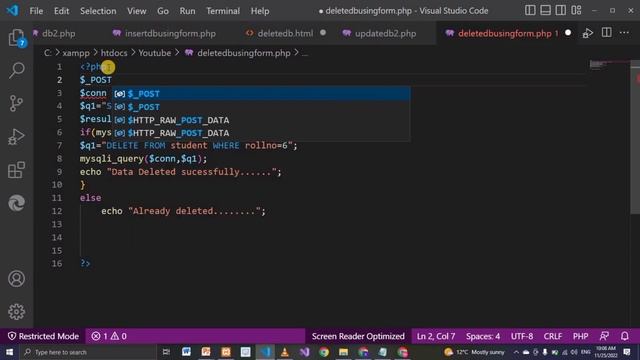Split the editor to the right
640x360 pixels.
pyautogui.click(x=607, y=33)
